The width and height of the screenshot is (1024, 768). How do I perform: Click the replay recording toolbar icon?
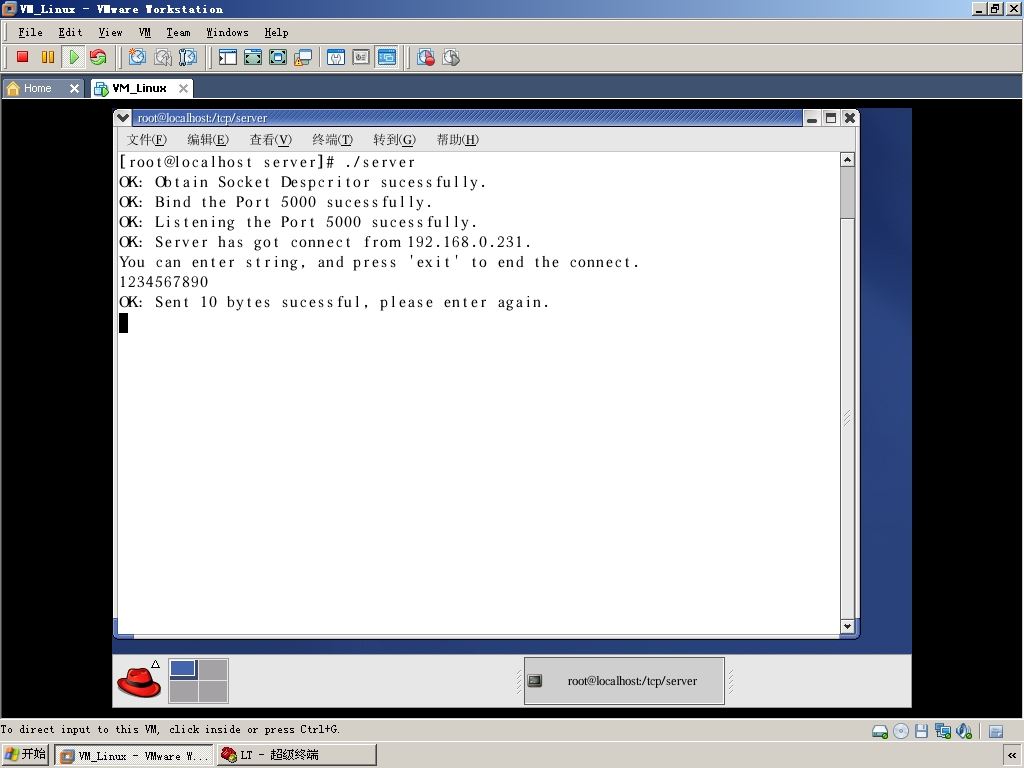(x=451, y=57)
